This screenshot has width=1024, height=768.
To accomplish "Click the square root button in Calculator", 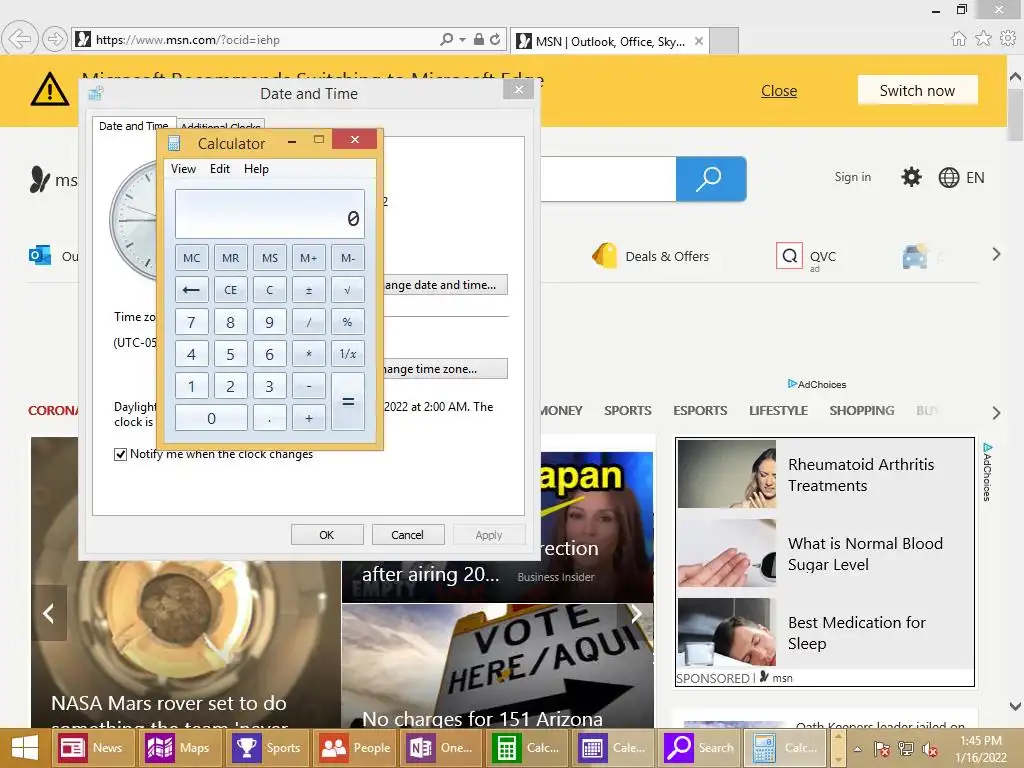I will (x=347, y=290).
